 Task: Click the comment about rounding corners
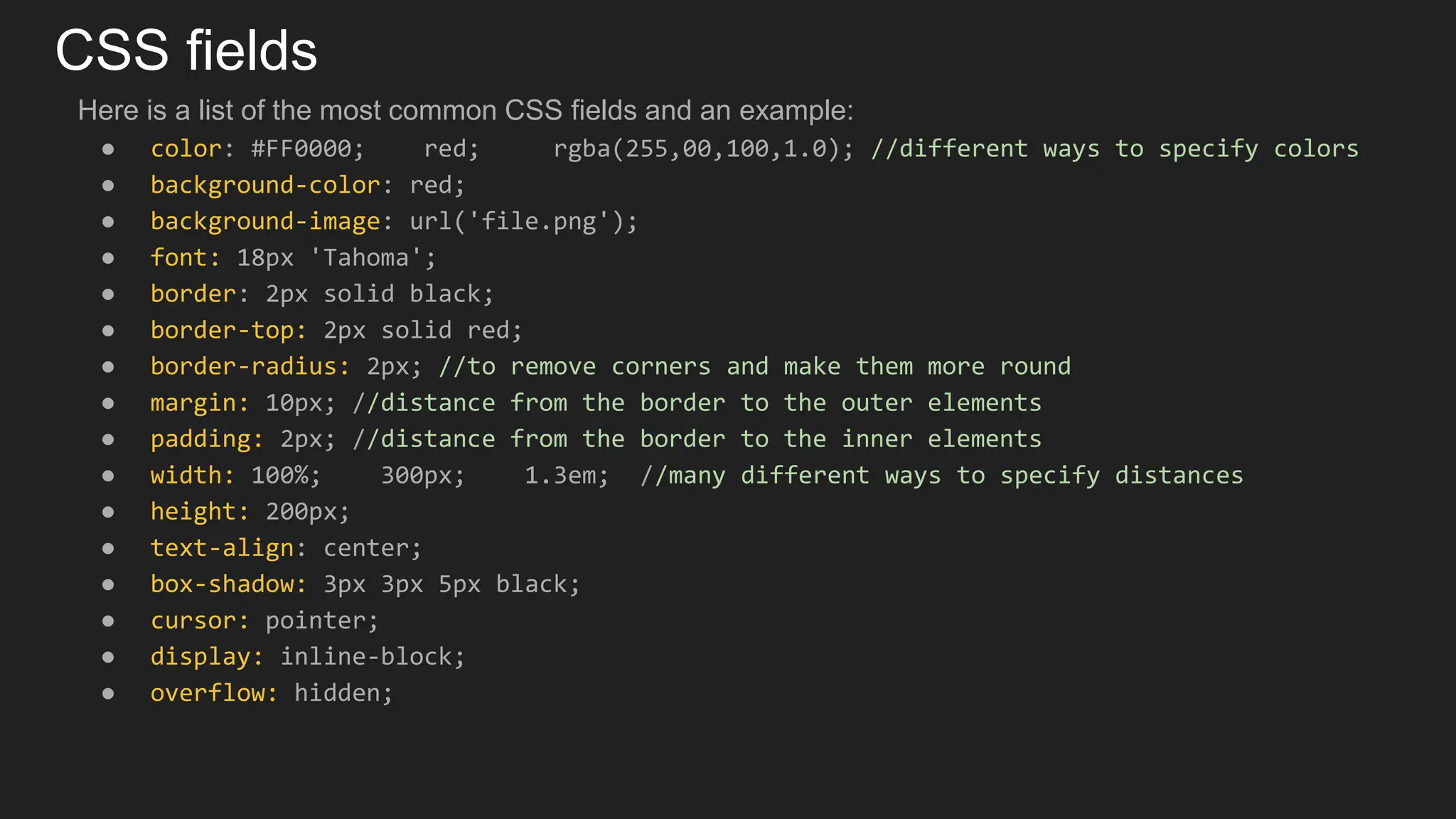click(x=755, y=367)
